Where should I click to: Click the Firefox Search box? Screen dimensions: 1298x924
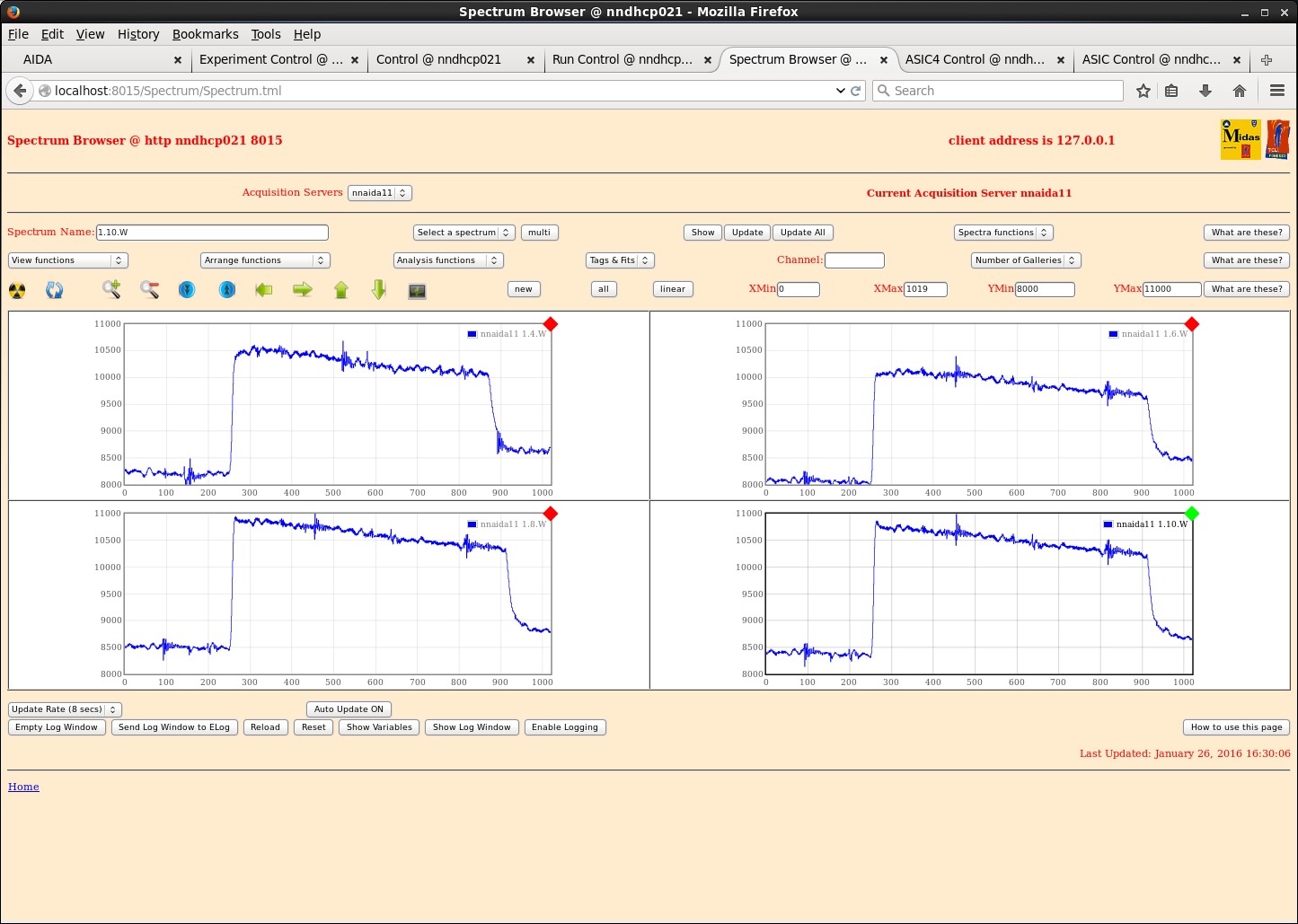tap(998, 91)
